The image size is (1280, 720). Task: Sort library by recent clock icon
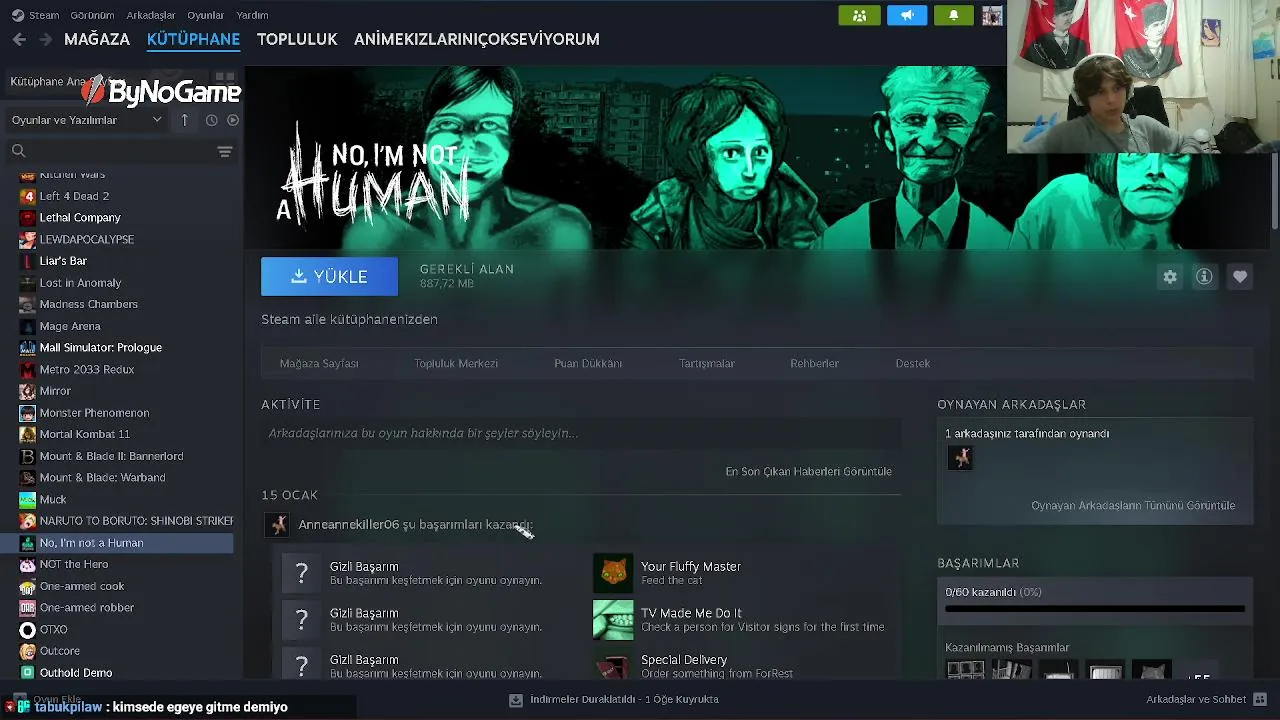click(x=211, y=120)
